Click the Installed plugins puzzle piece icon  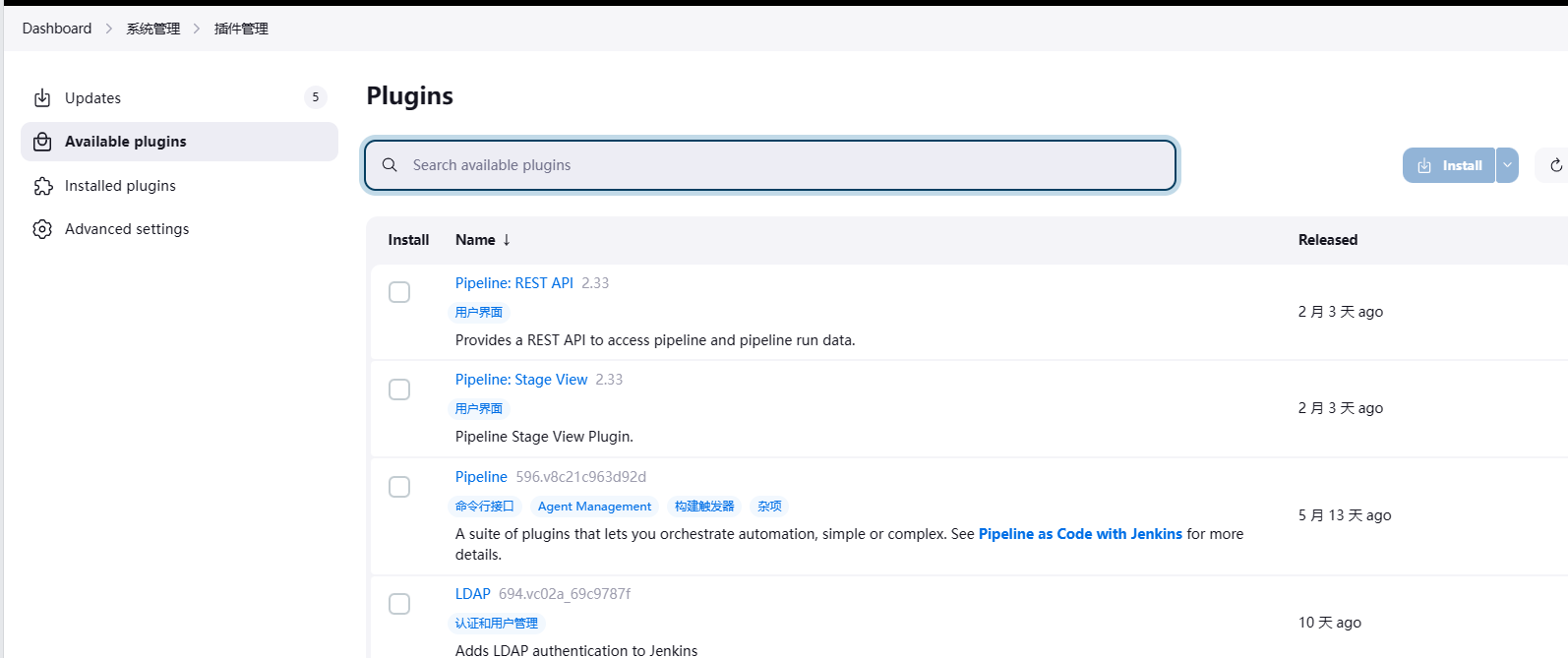(42, 186)
